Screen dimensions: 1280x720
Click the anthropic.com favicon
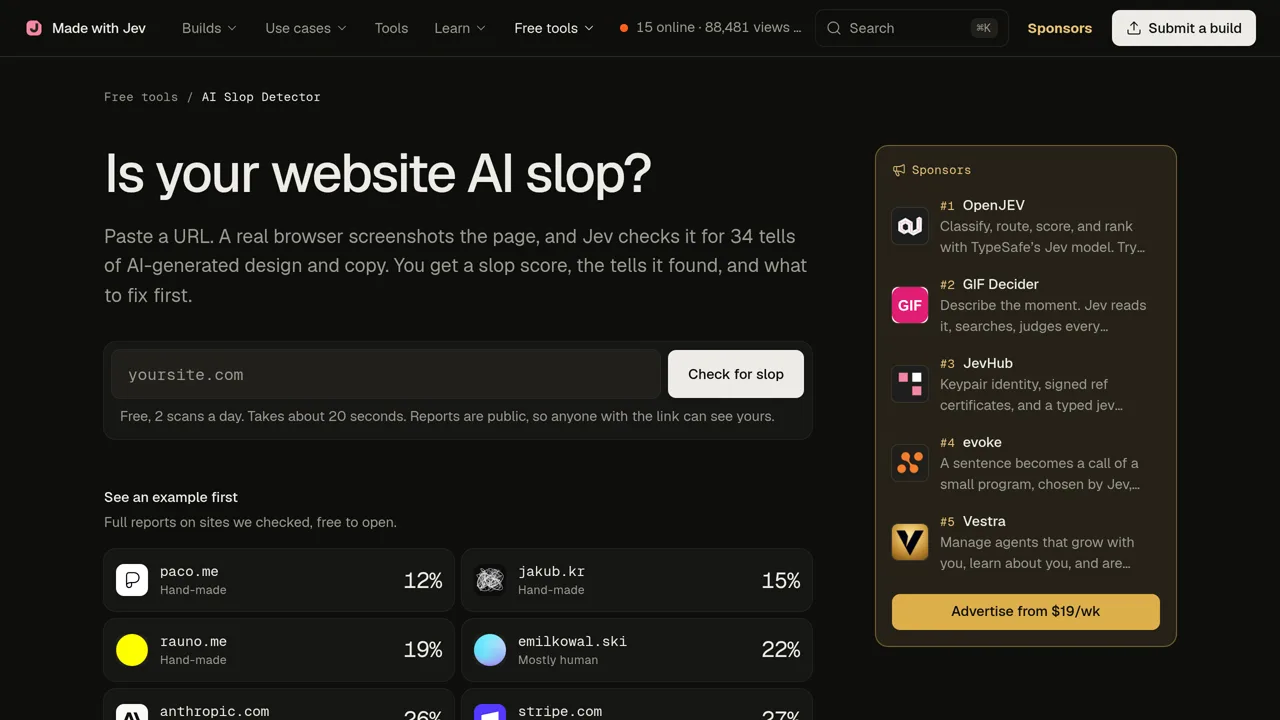point(132,712)
